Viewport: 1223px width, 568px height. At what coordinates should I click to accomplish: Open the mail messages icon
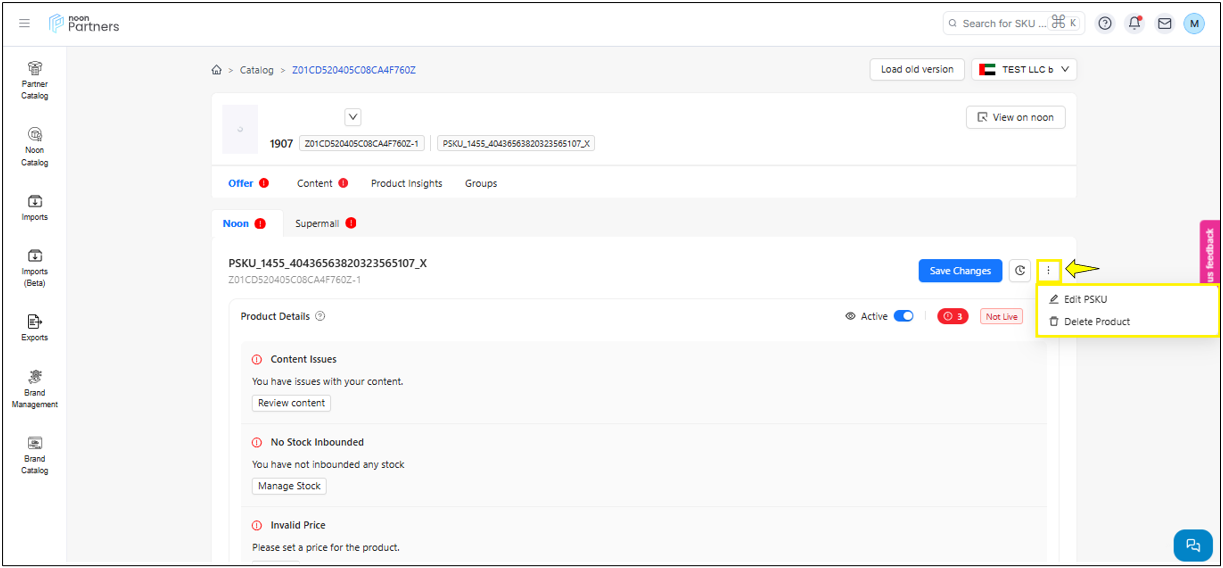1164,23
